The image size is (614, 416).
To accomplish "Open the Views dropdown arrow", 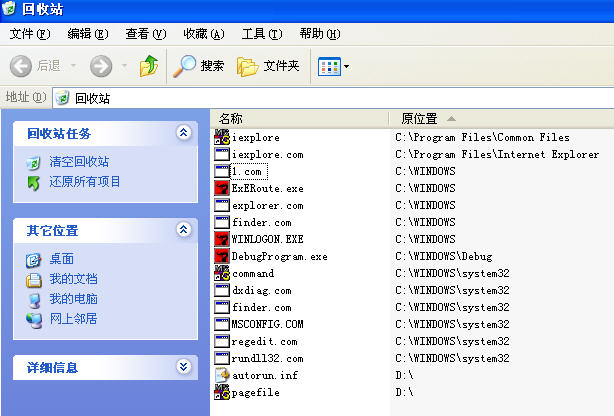I will 346,67.
